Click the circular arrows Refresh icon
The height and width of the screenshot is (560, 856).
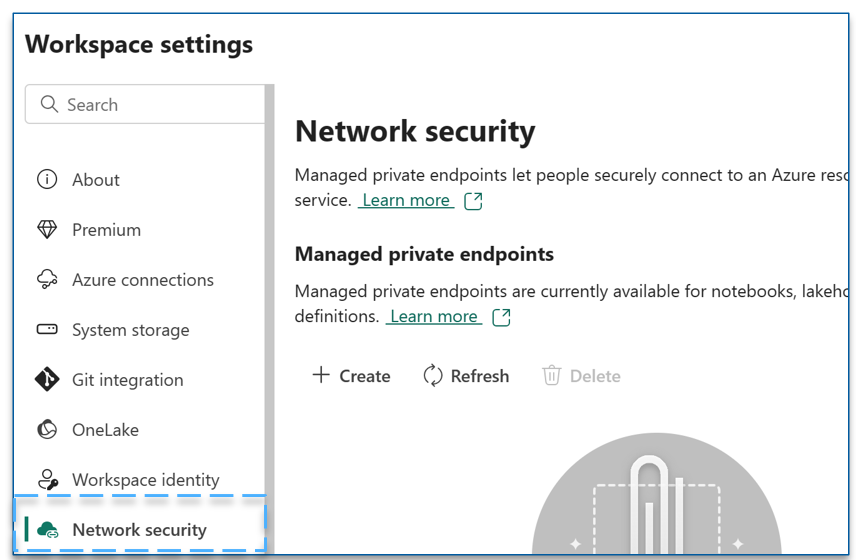pyautogui.click(x=433, y=376)
